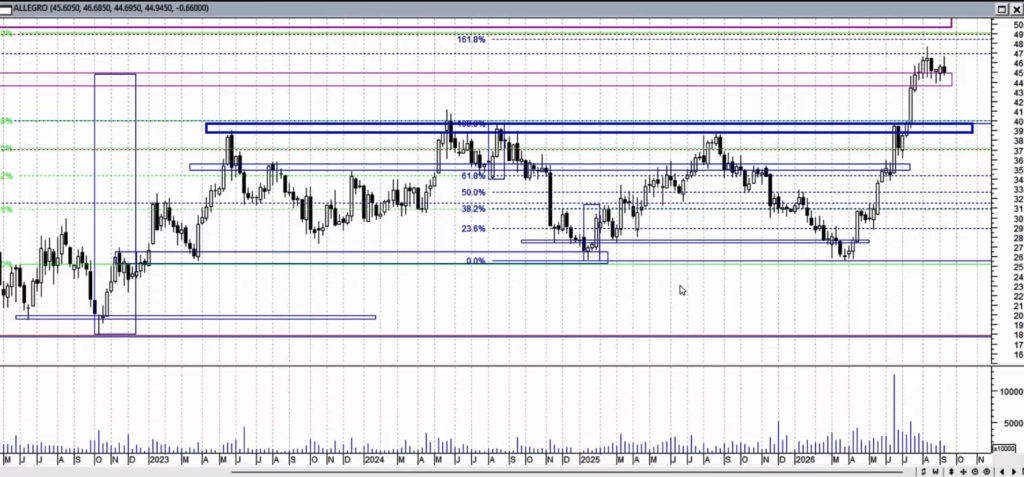Zoom in with the plus magnifier icon

click(986, 472)
